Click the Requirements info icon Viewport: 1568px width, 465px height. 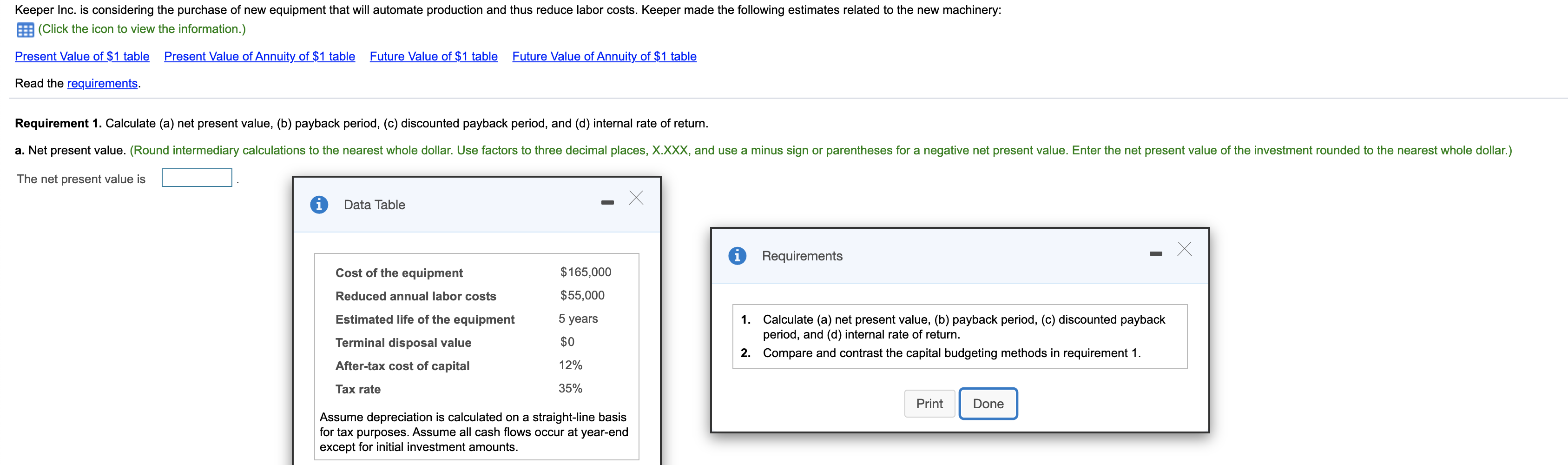tap(737, 256)
